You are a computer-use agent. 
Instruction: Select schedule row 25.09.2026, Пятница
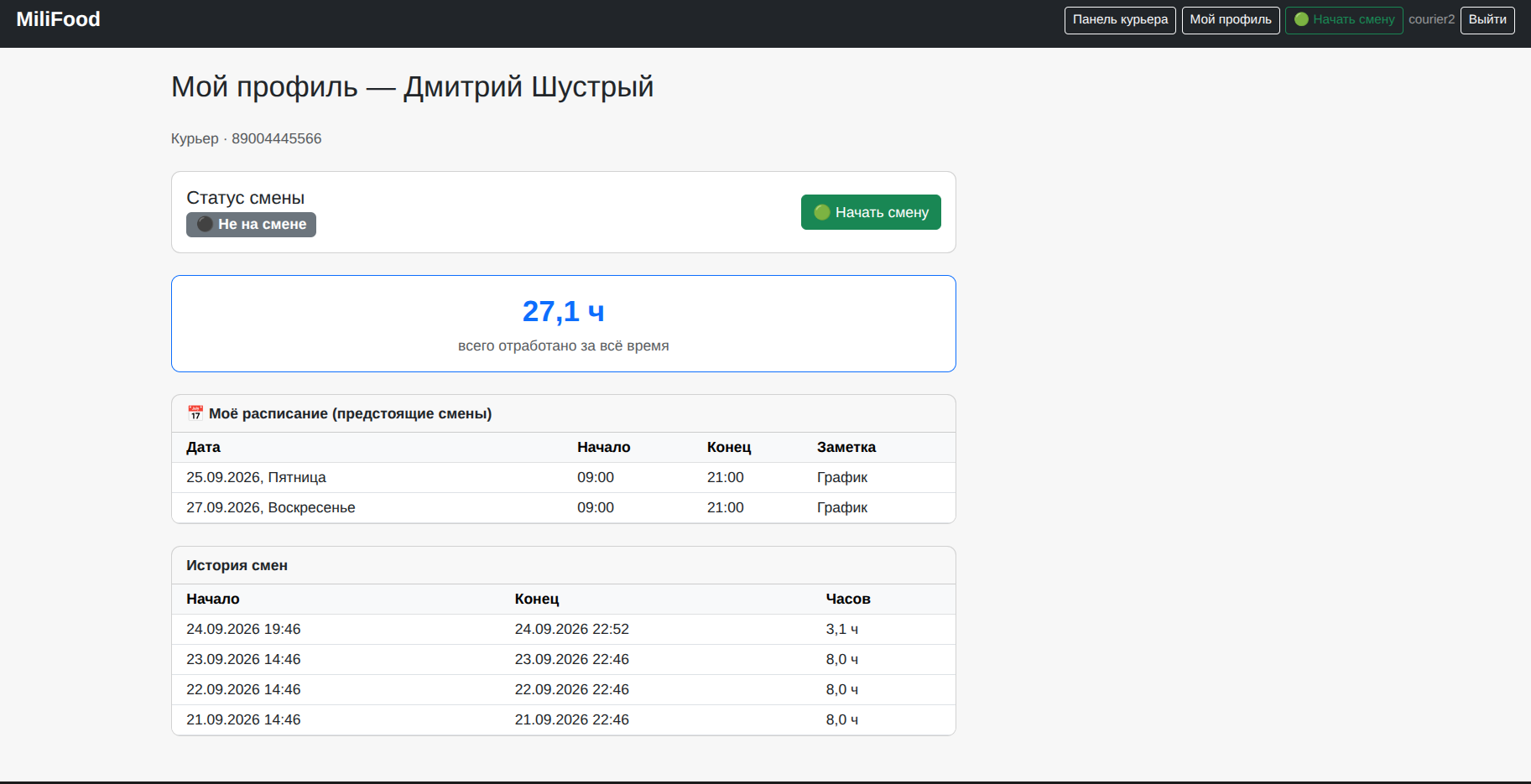coord(564,478)
